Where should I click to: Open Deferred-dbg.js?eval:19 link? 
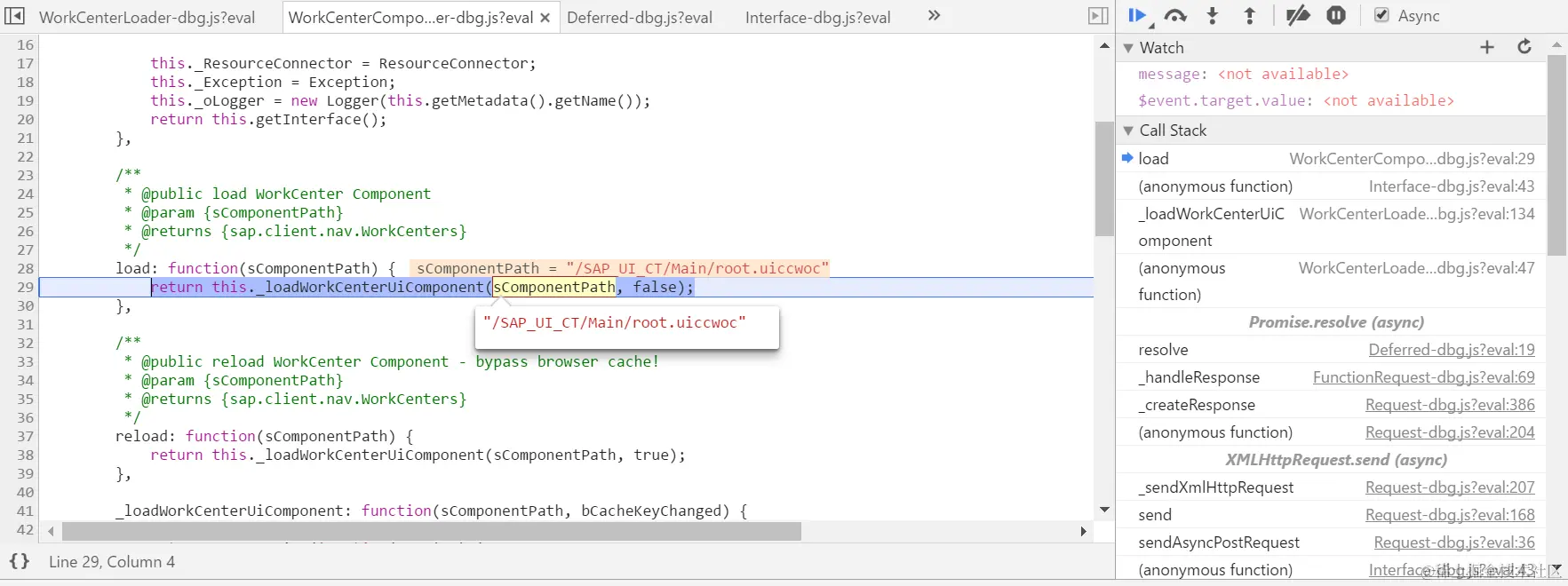click(x=1452, y=350)
